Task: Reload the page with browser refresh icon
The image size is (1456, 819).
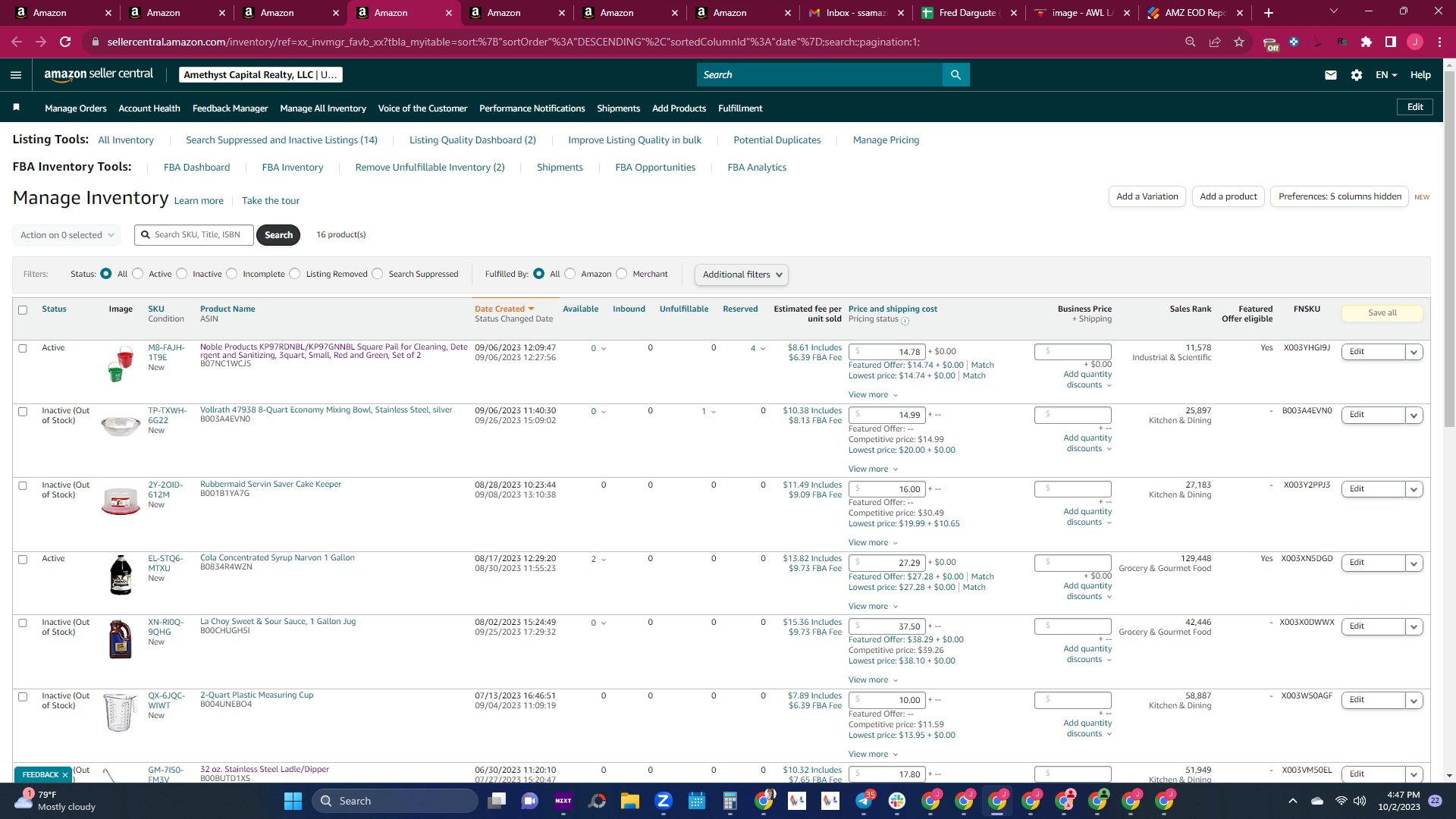Action: [65, 42]
